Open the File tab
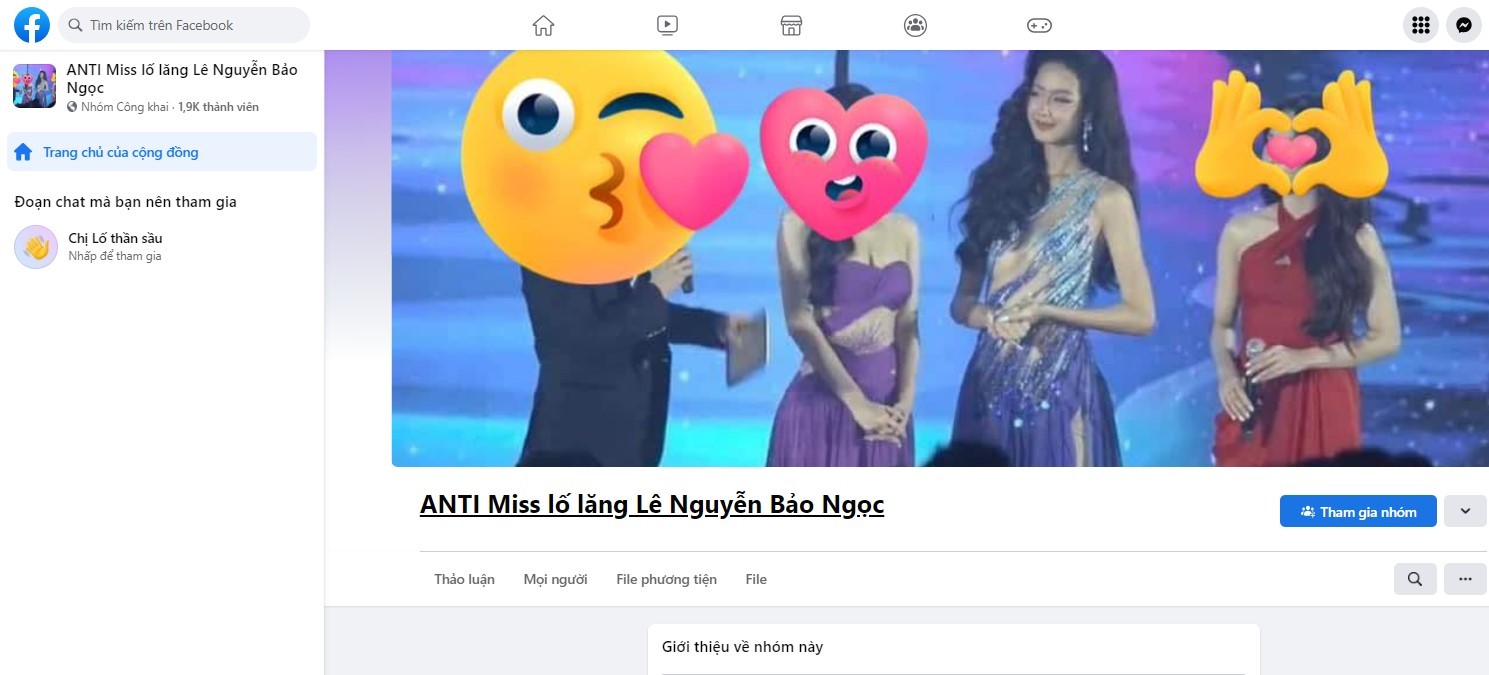Image resolution: width=1489 pixels, height=675 pixels. 755,578
